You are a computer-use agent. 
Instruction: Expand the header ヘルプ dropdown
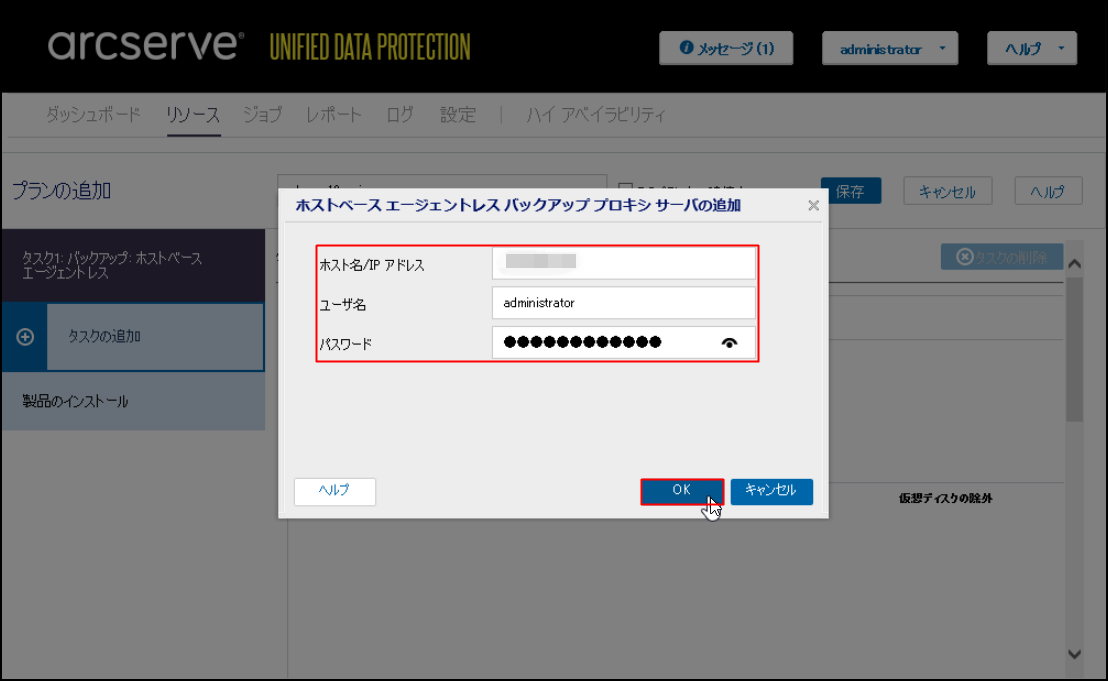tap(1032, 48)
